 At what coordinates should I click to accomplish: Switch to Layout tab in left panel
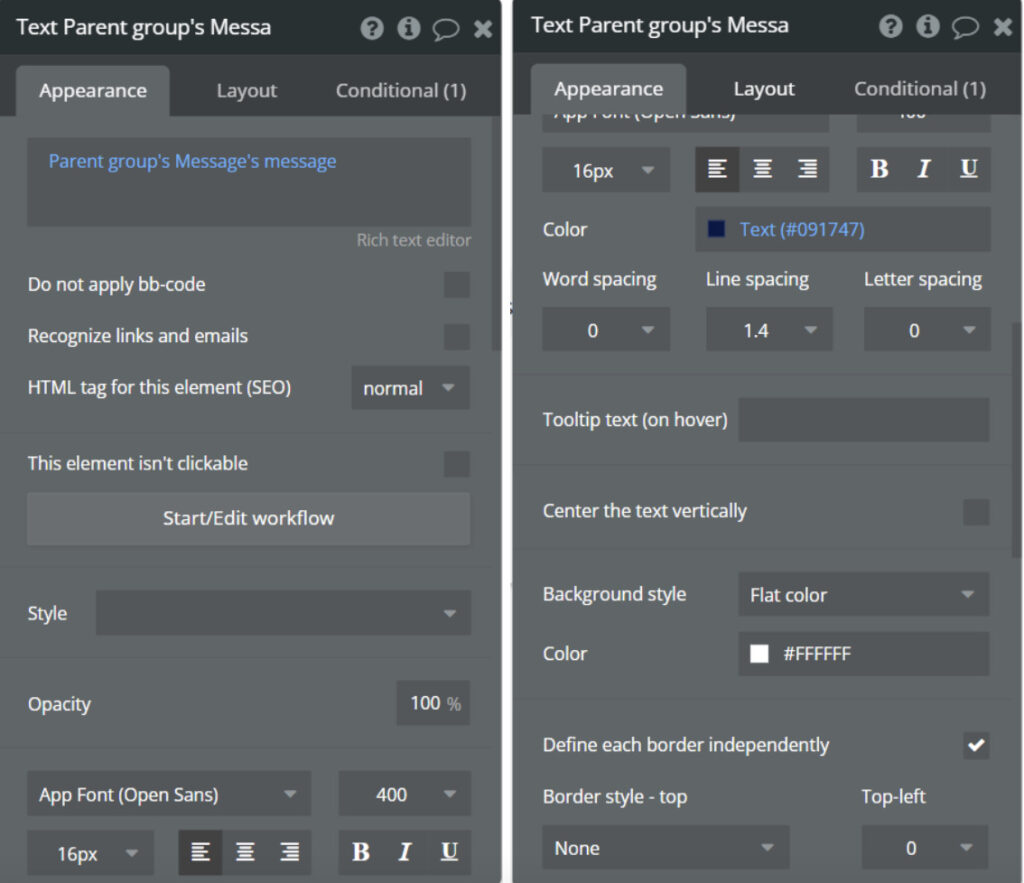246,91
